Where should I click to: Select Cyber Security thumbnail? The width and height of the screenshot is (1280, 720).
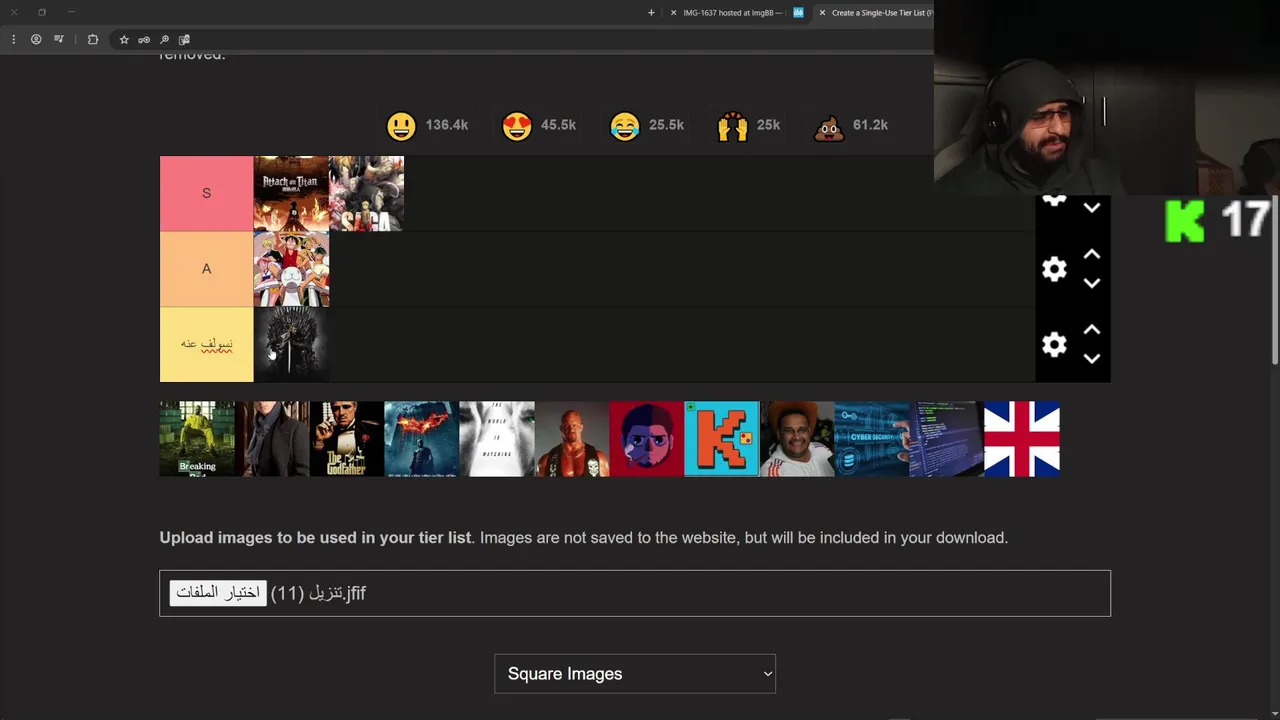[x=872, y=439]
